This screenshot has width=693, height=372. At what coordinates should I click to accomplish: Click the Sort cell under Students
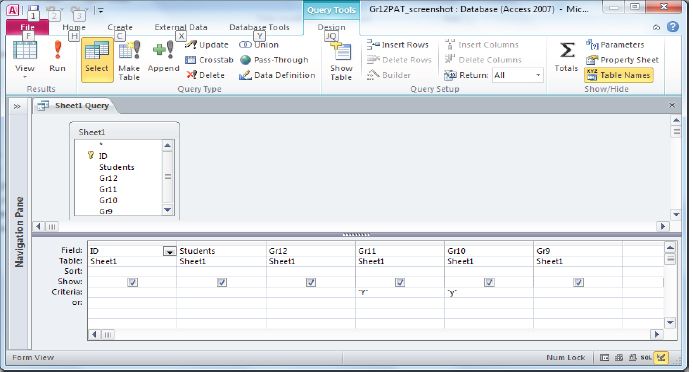pyautogui.click(x=221, y=271)
